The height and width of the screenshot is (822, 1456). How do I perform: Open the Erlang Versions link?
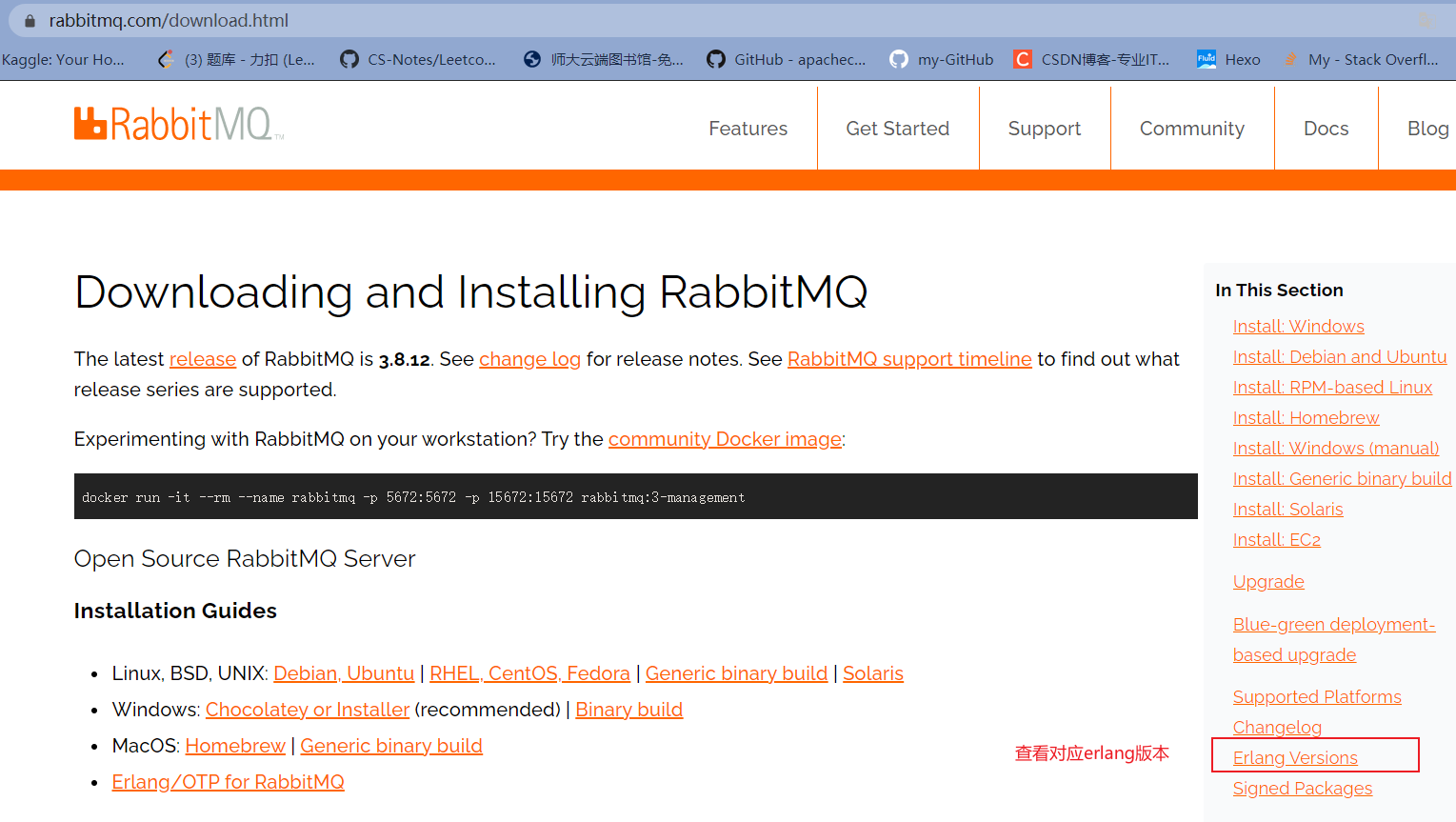(x=1295, y=758)
